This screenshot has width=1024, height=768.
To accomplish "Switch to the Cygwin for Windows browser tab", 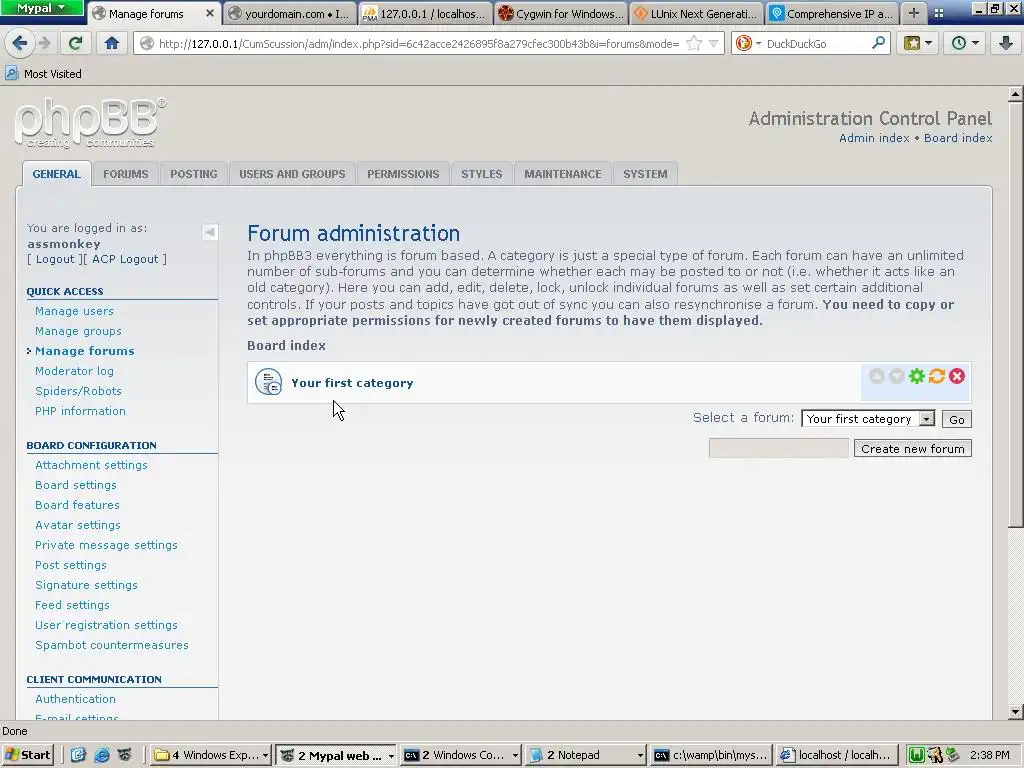I will (561, 13).
